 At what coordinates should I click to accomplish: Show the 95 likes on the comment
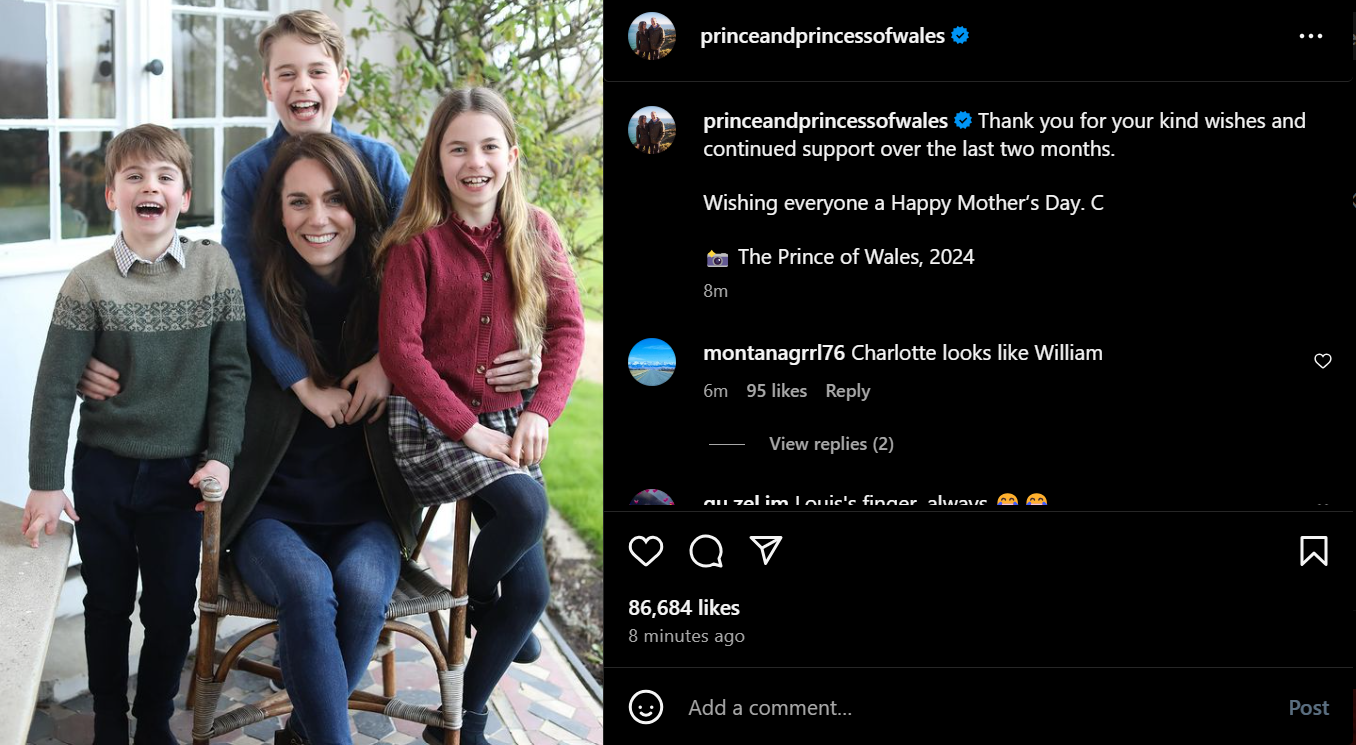(x=776, y=391)
